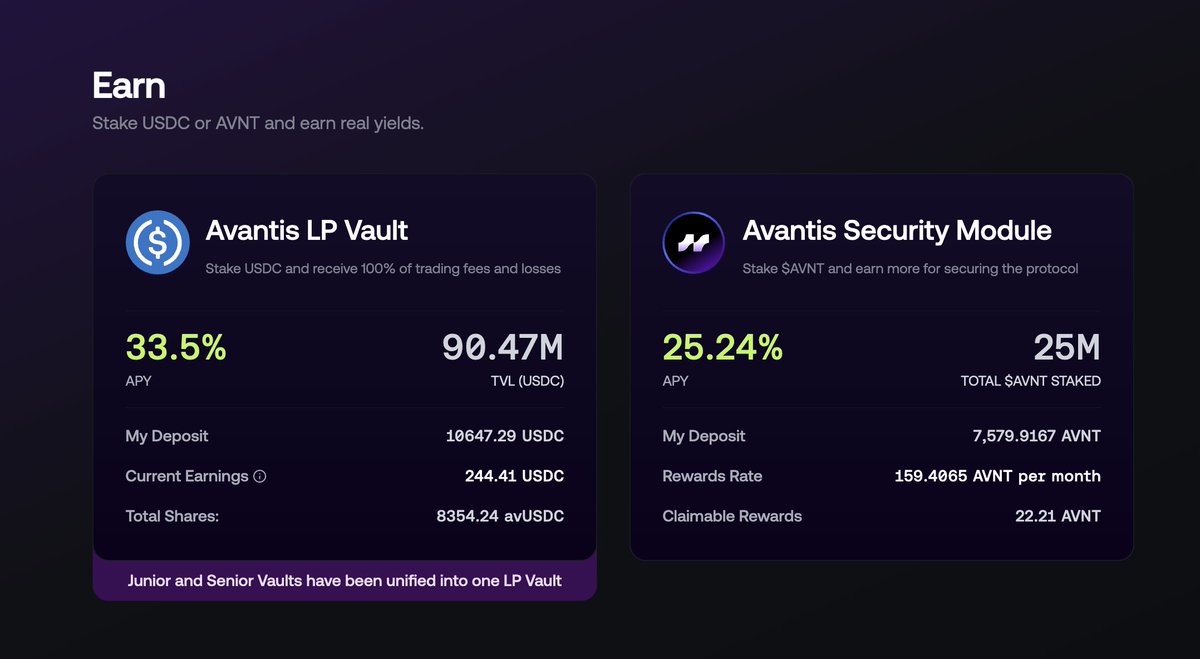The height and width of the screenshot is (659, 1200).
Task: Click the Avantis LP Vault title text
Action: [x=307, y=231]
